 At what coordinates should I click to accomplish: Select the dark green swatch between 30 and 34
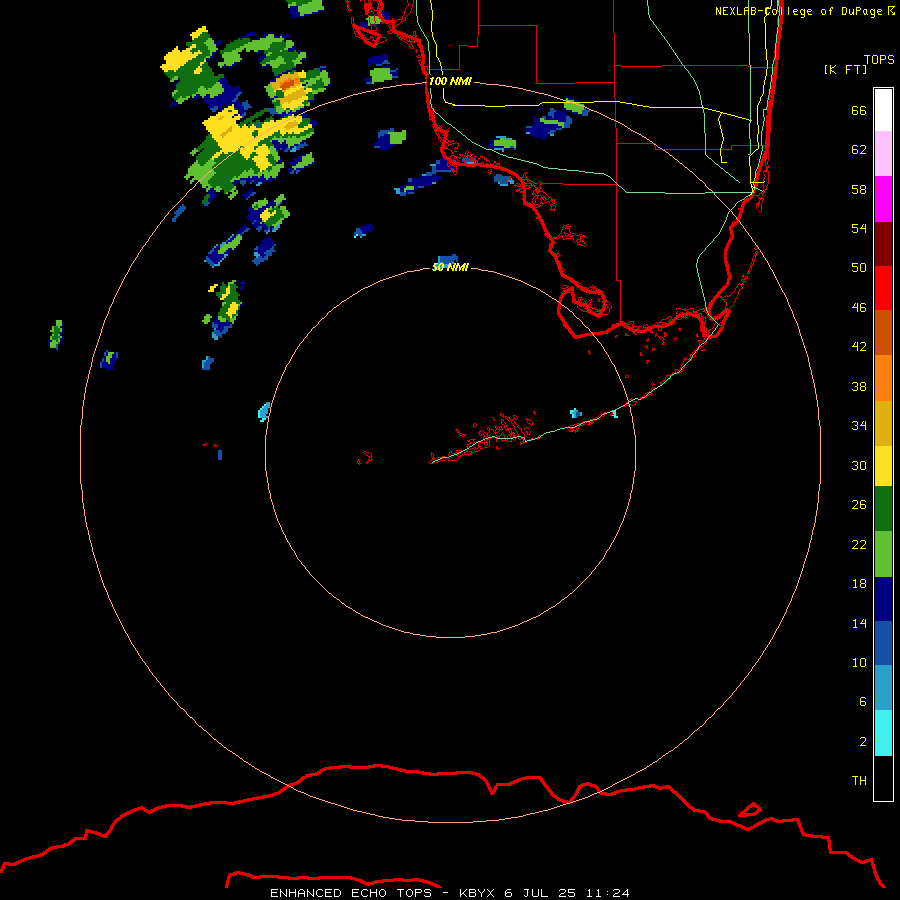[x=883, y=509]
